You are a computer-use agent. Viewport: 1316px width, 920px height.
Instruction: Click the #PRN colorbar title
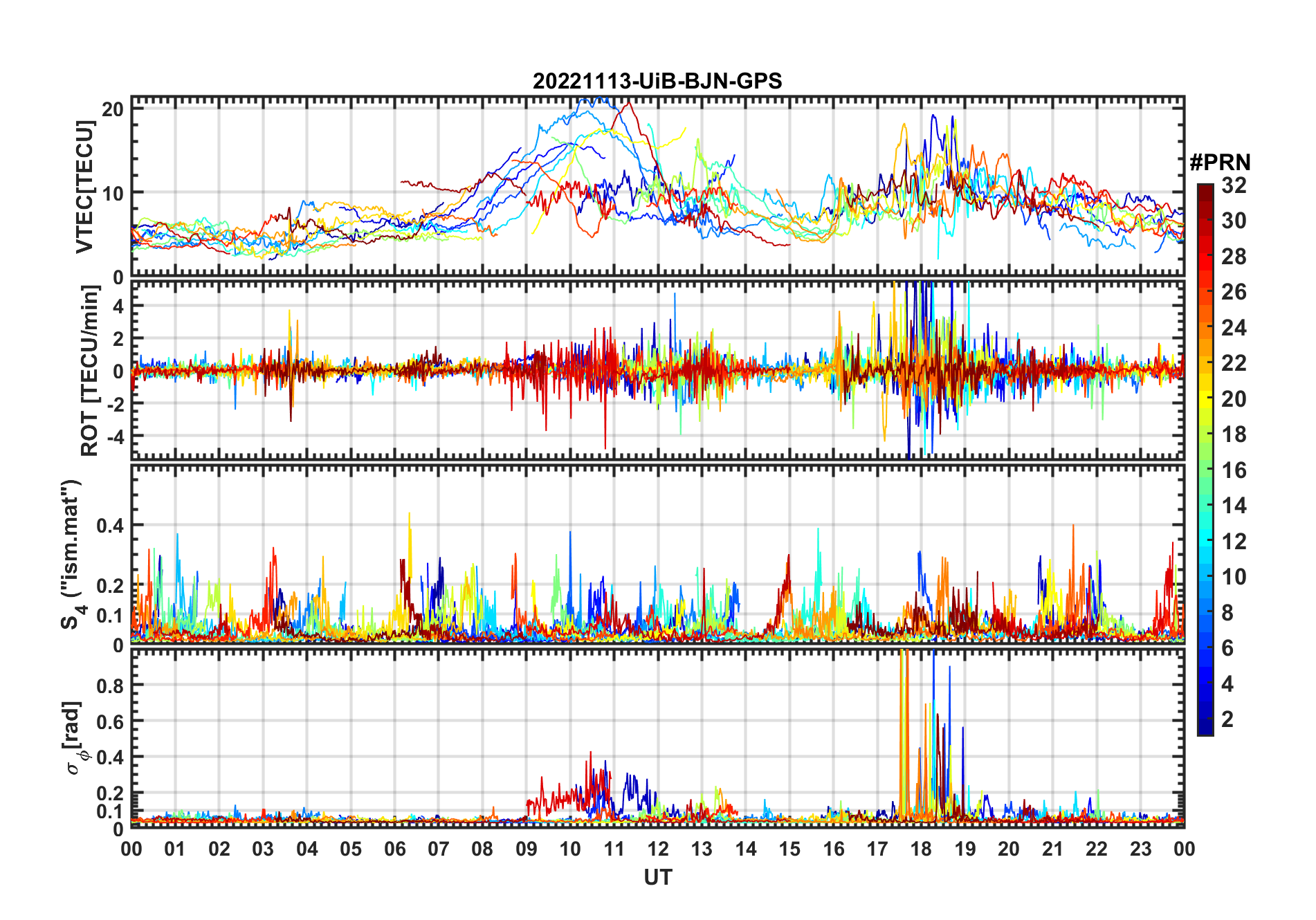[1221, 163]
